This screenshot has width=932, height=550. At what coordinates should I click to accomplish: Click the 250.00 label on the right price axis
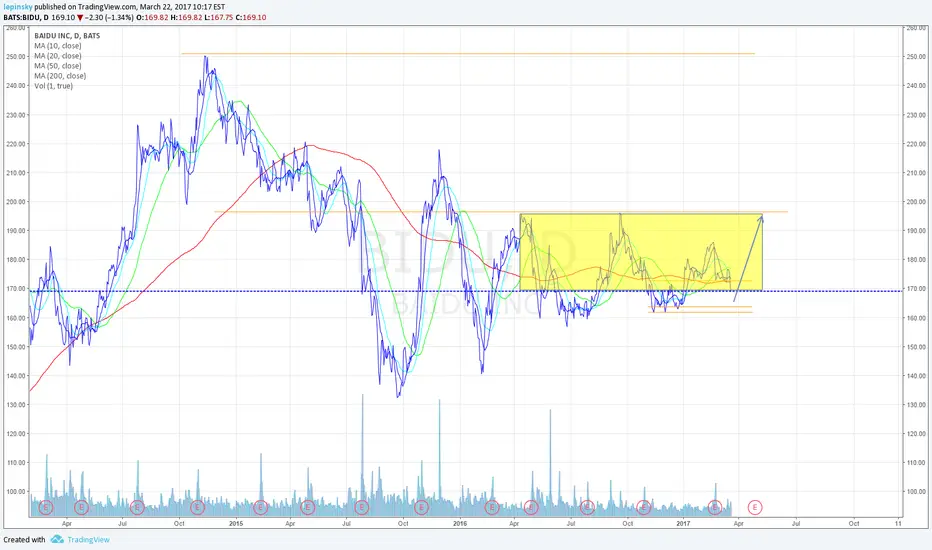click(916, 56)
